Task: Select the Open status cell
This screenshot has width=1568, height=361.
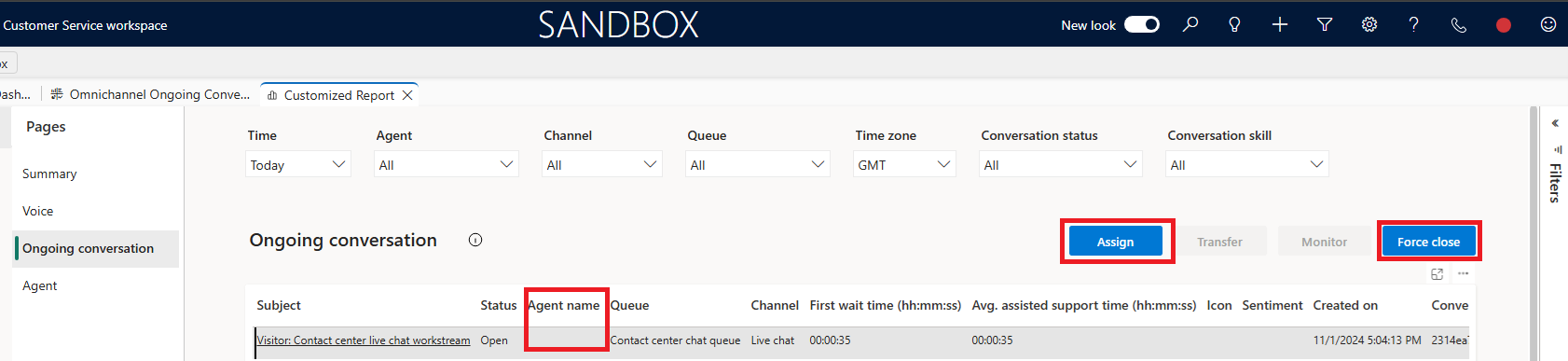Action: point(494,340)
